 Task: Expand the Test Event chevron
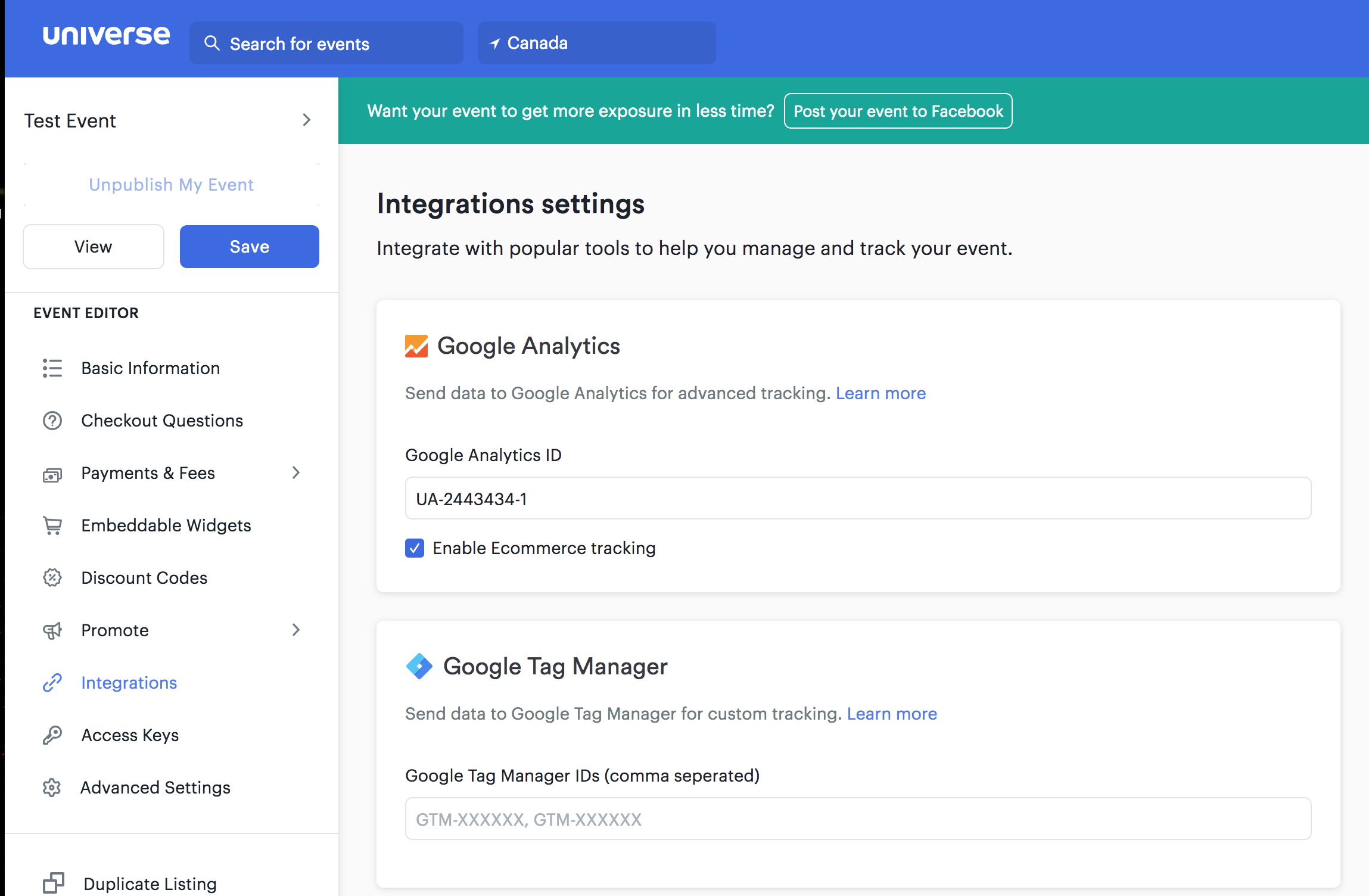307,120
